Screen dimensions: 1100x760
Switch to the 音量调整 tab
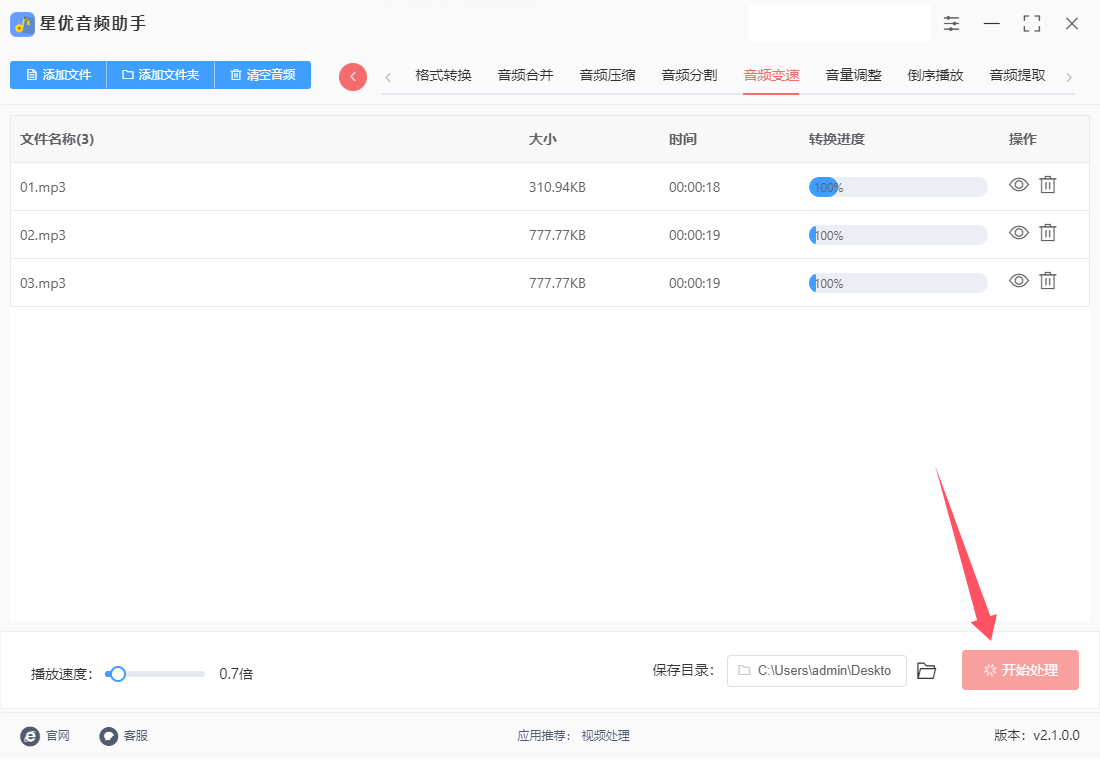click(854, 75)
